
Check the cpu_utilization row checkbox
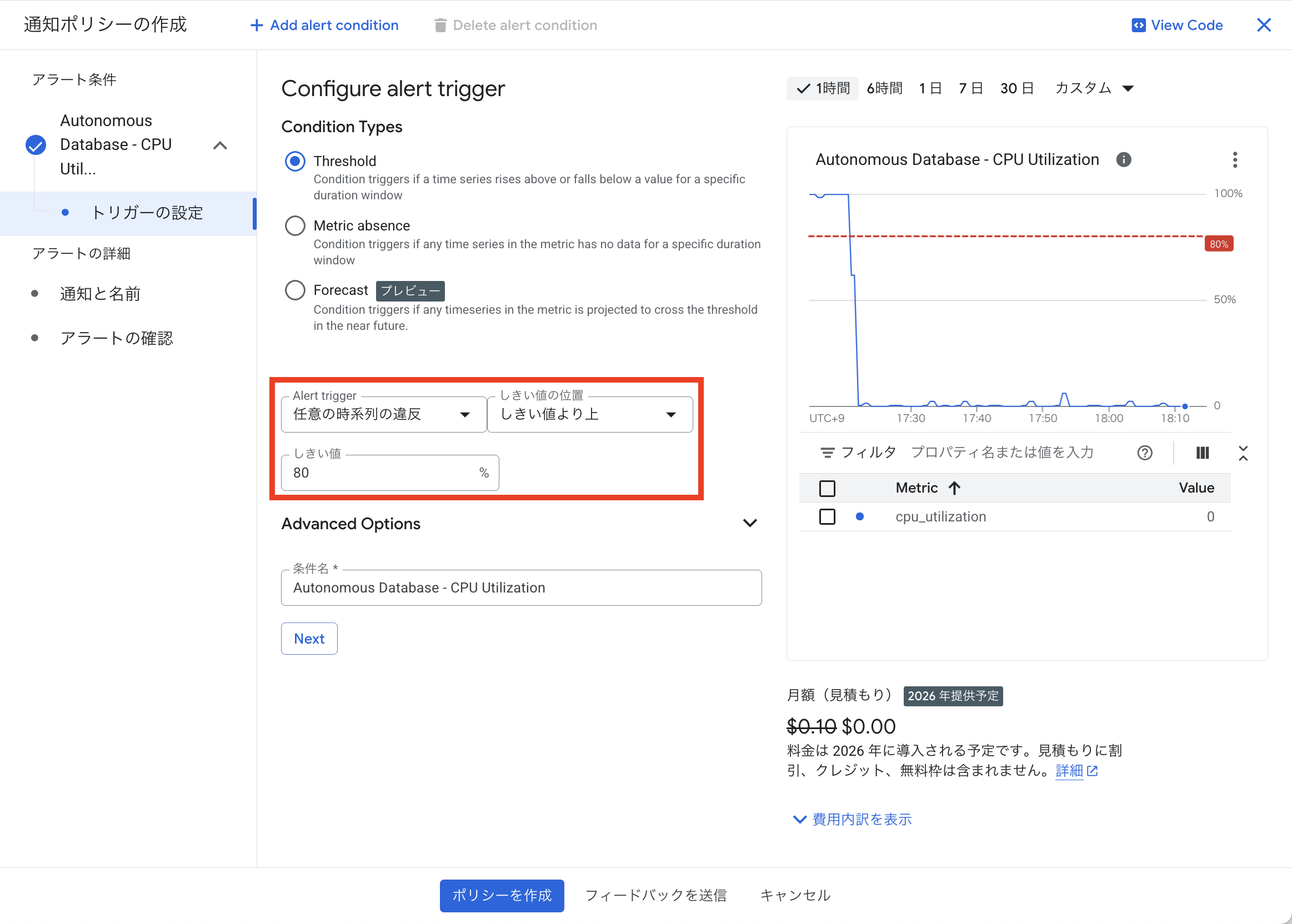[827, 516]
